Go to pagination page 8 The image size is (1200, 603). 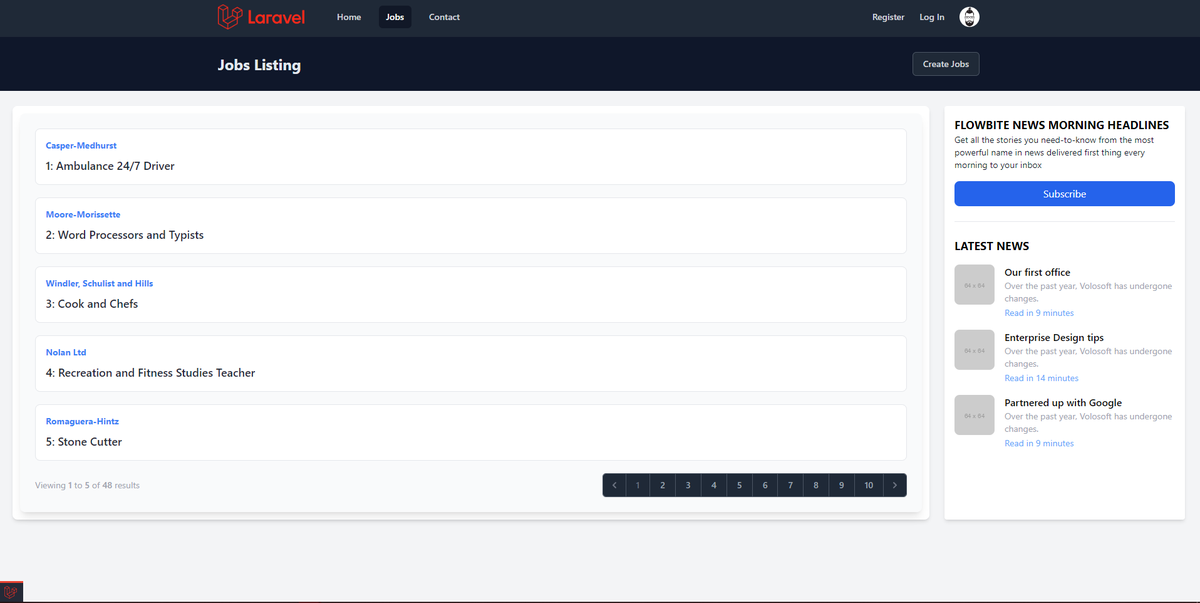816,485
